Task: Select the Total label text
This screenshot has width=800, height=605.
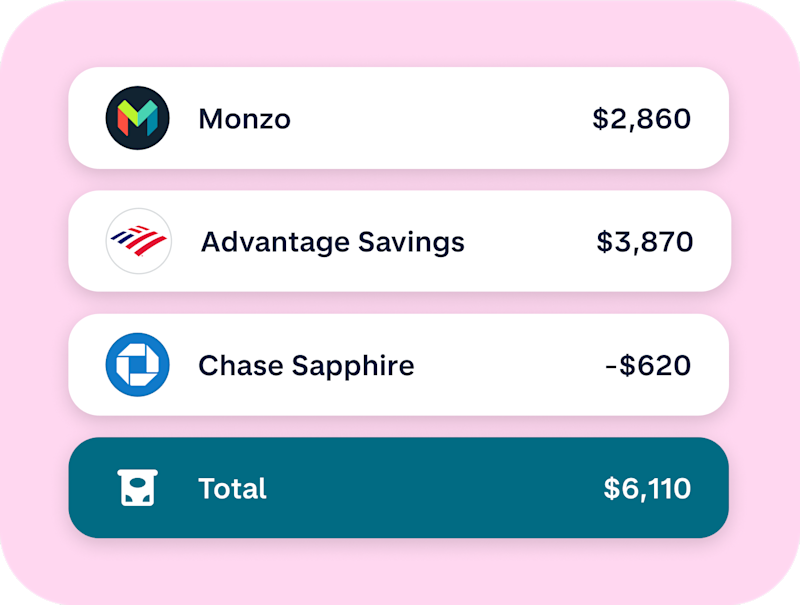Action: pos(232,489)
